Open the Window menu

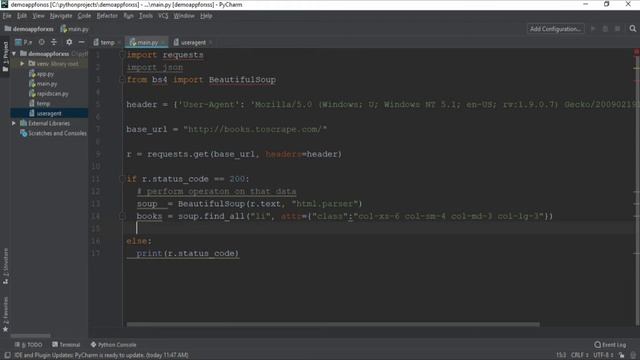point(184,16)
